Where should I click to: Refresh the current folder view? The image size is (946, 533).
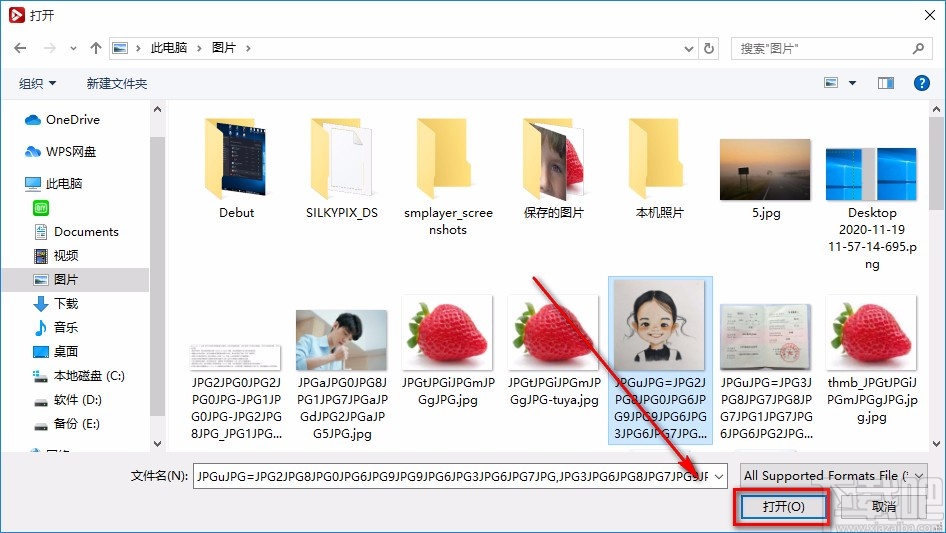pos(710,48)
